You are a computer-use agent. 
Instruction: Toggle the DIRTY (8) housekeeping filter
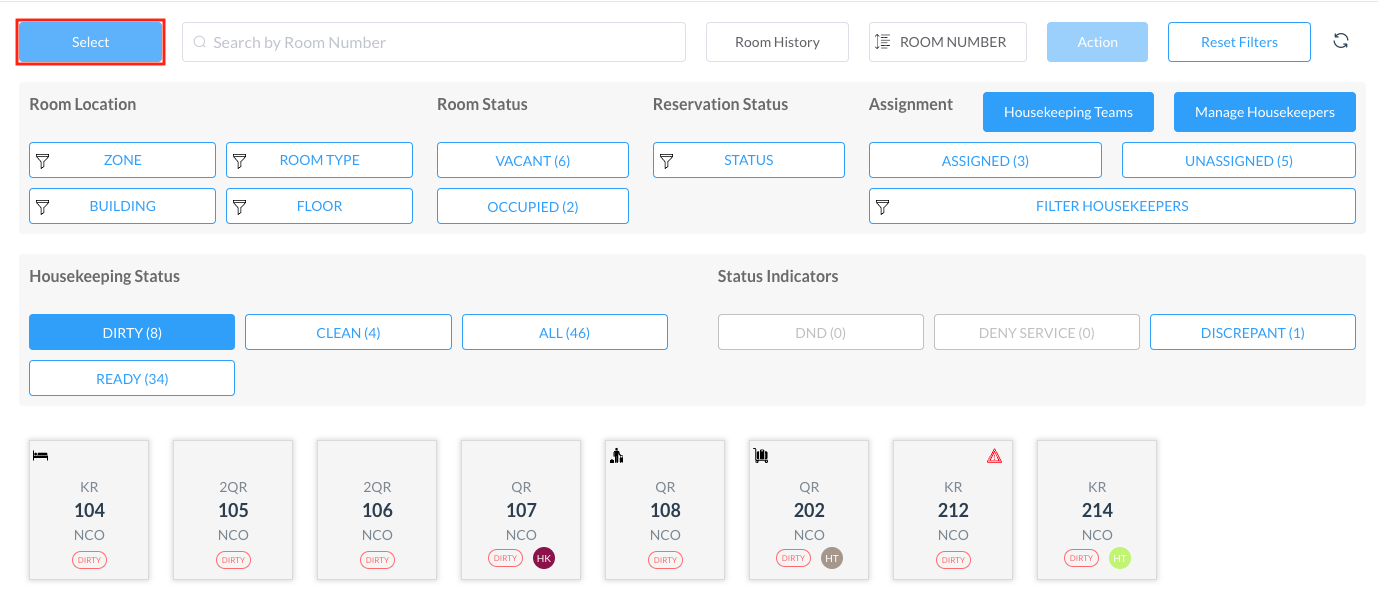132,333
